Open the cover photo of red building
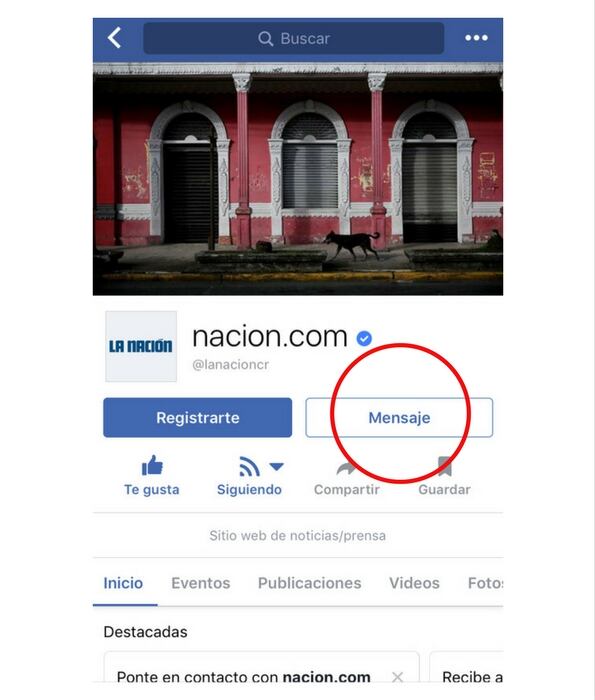Viewport: 595px width, 700px height. click(x=298, y=179)
